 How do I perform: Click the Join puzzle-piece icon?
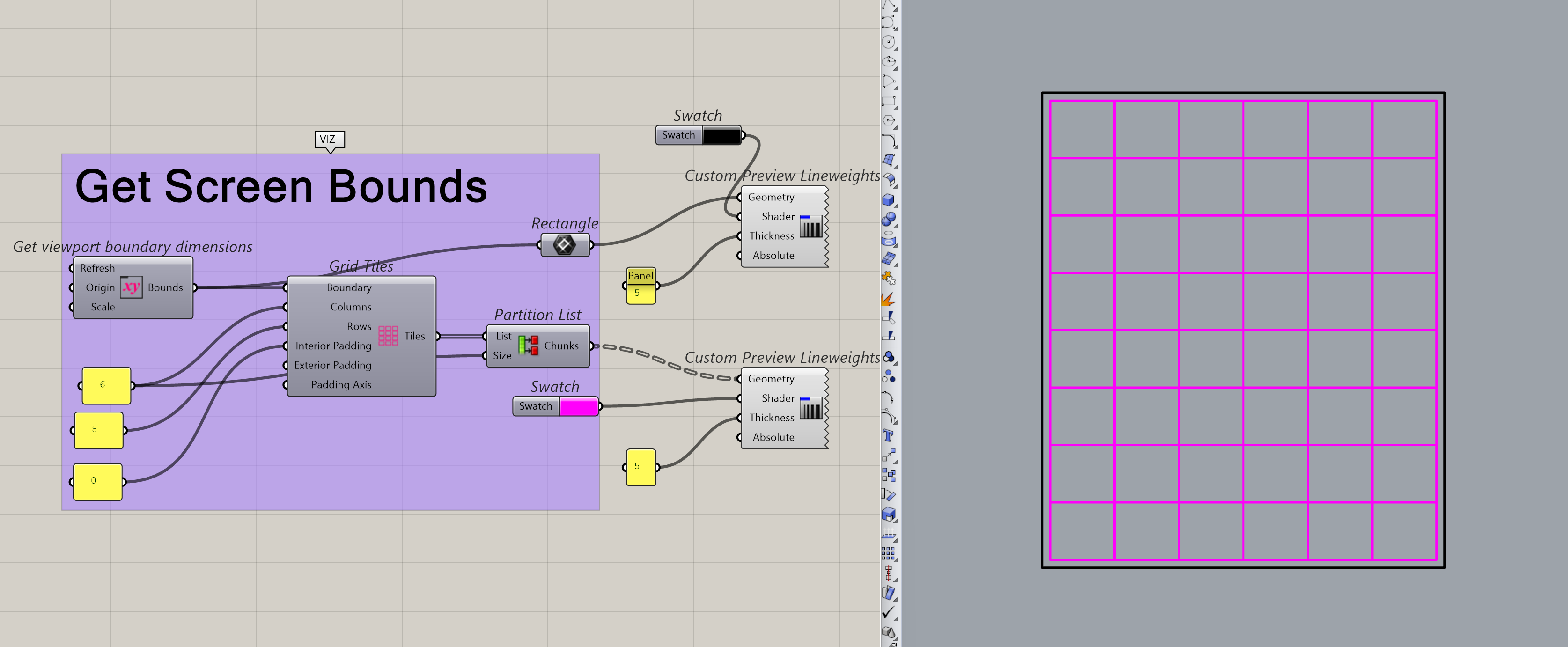(888, 278)
